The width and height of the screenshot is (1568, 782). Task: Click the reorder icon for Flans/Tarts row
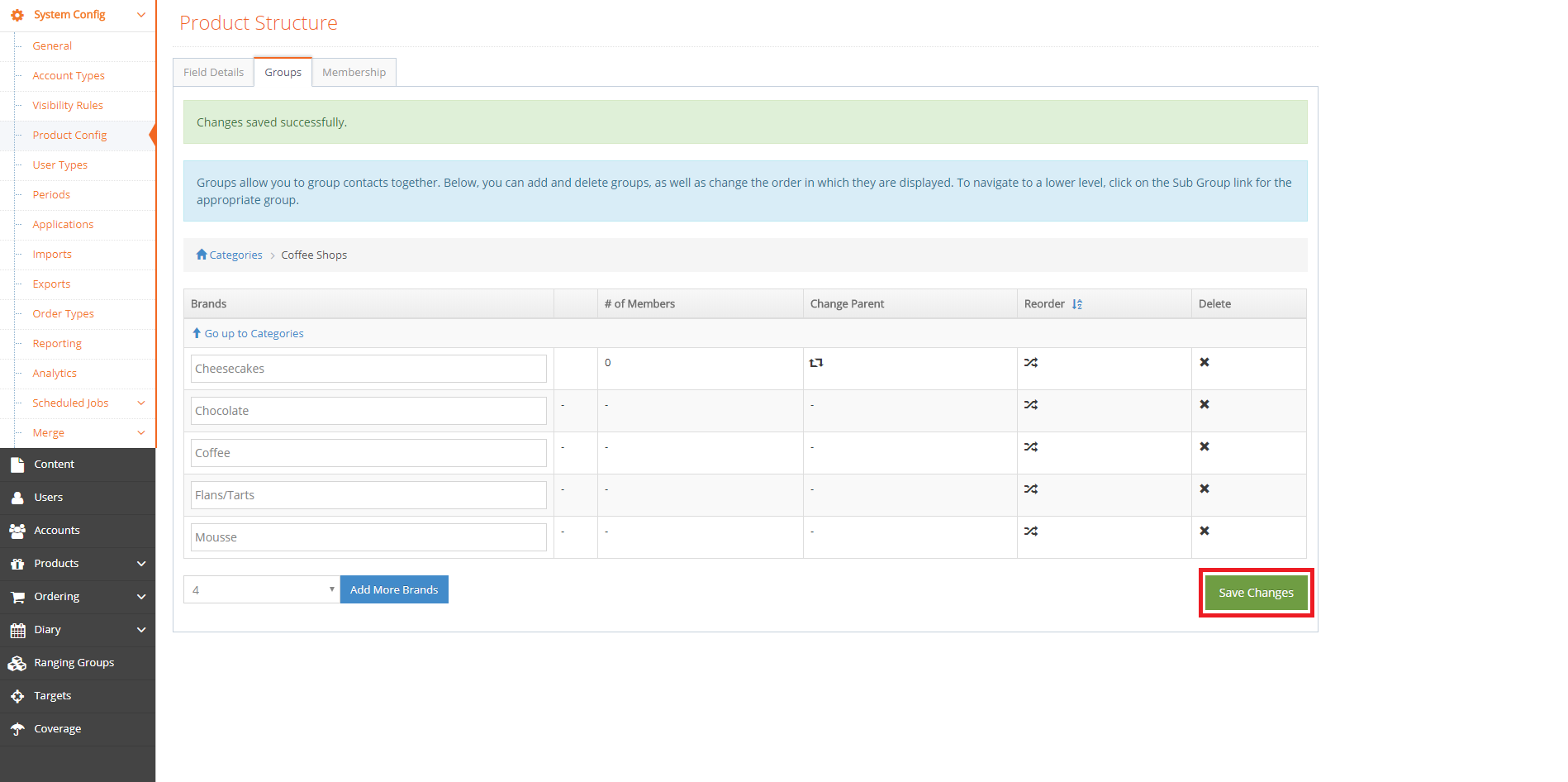click(1031, 489)
